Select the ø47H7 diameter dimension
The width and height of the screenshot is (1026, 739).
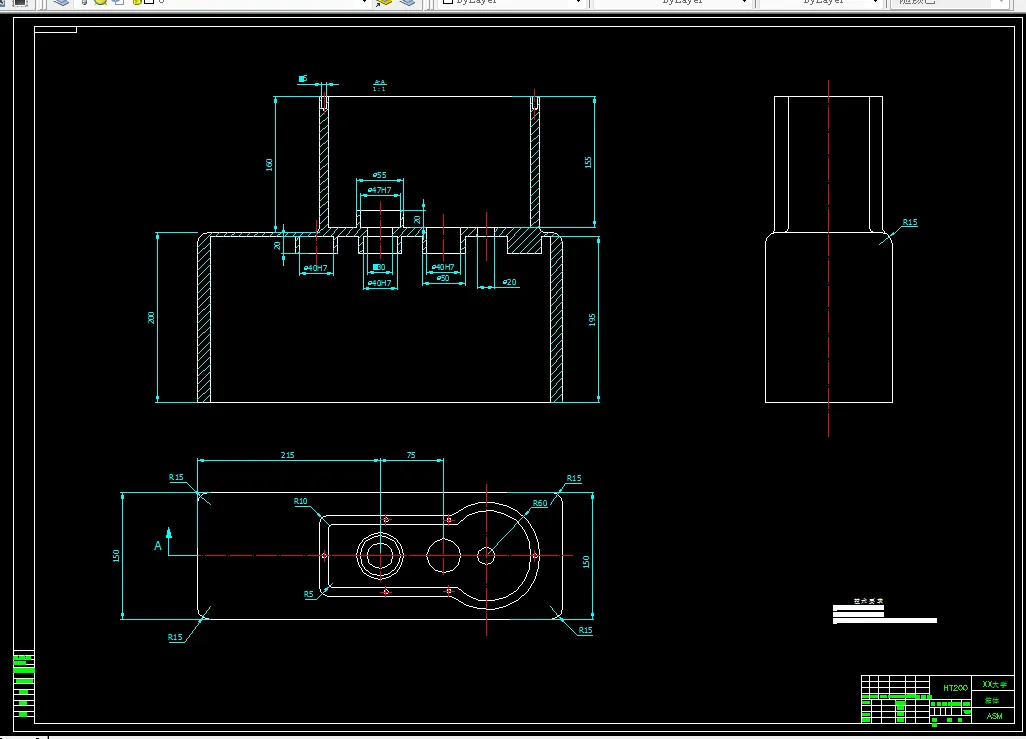coord(380,189)
